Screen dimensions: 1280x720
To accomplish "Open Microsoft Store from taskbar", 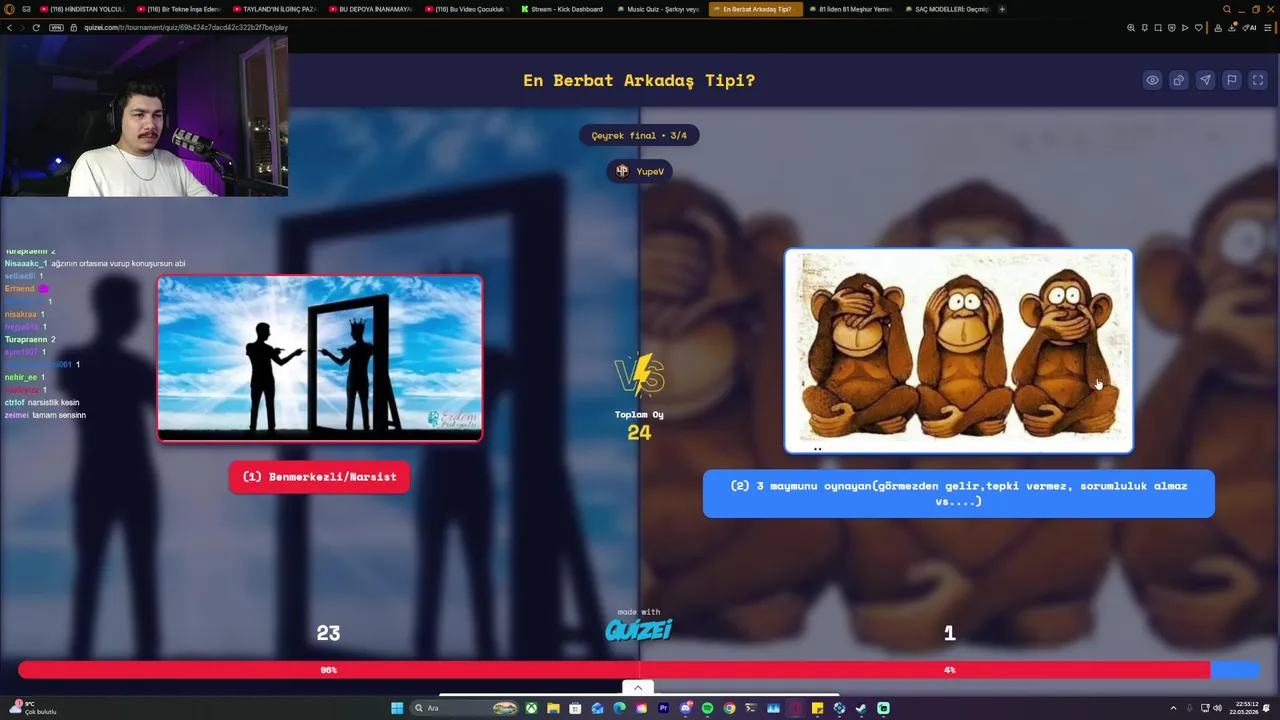I will tap(575, 708).
